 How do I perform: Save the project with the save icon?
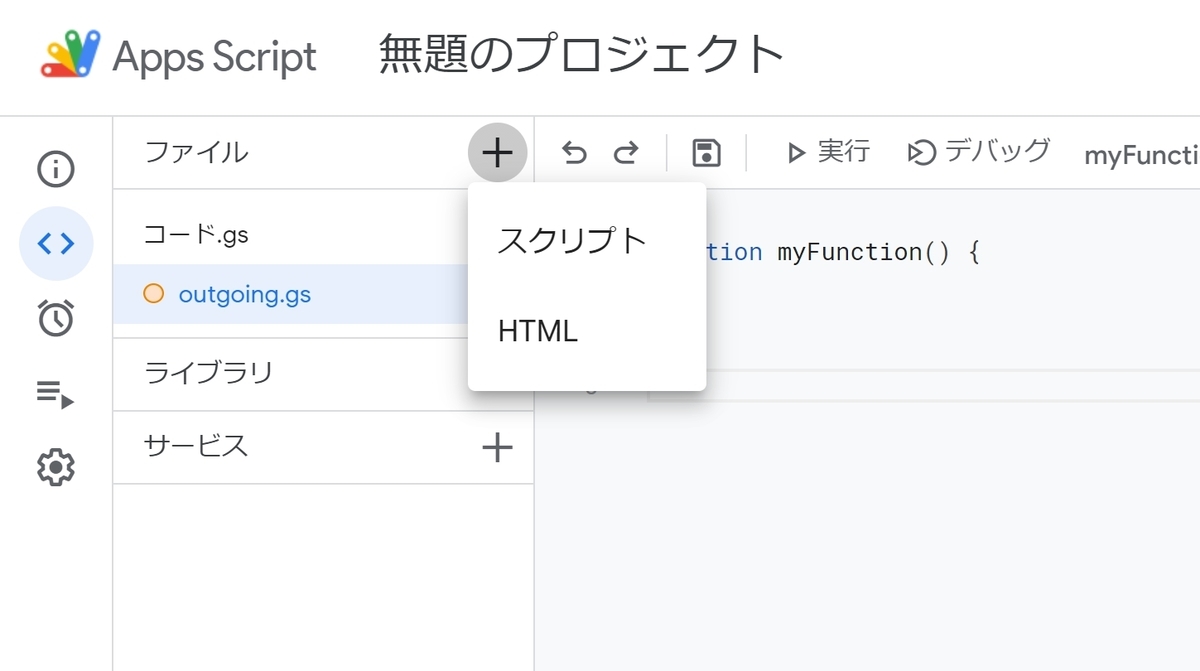tap(707, 151)
